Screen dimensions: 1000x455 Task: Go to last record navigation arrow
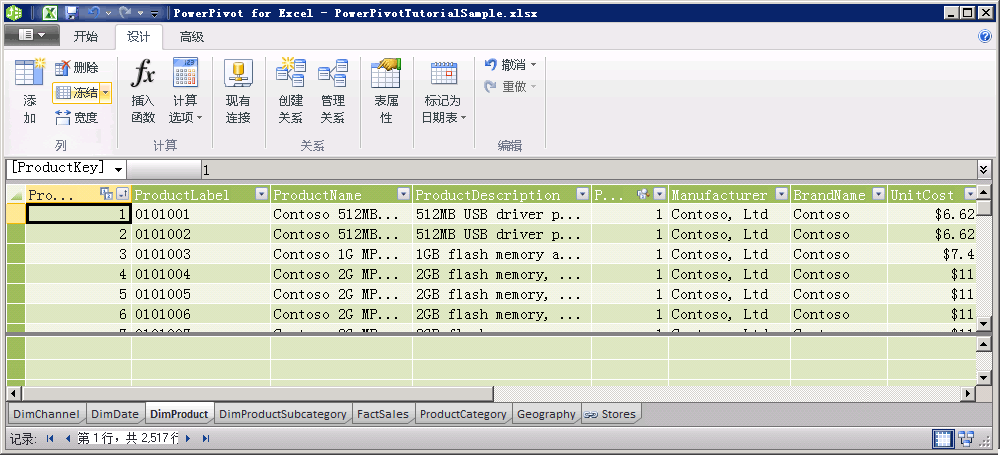tap(205, 438)
